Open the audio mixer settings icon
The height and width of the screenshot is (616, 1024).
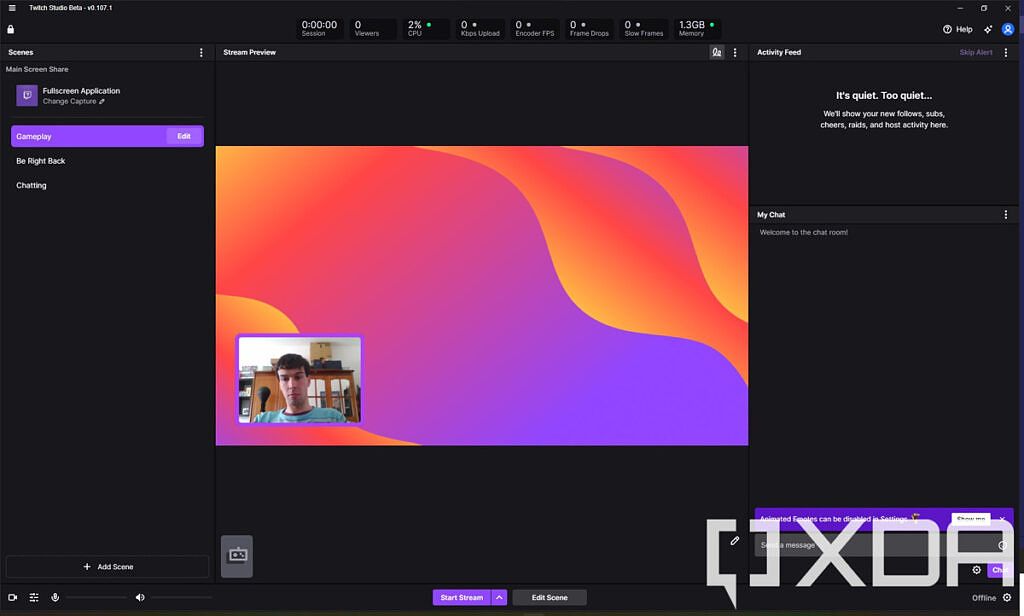(33, 597)
